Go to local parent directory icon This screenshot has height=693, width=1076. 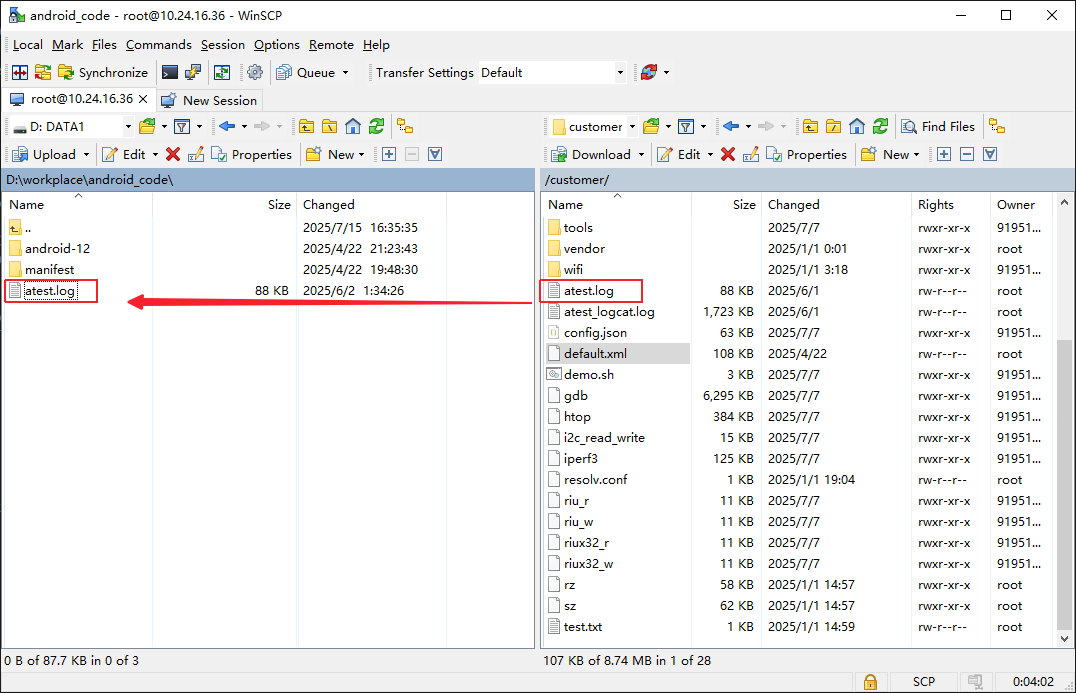click(x=306, y=126)
